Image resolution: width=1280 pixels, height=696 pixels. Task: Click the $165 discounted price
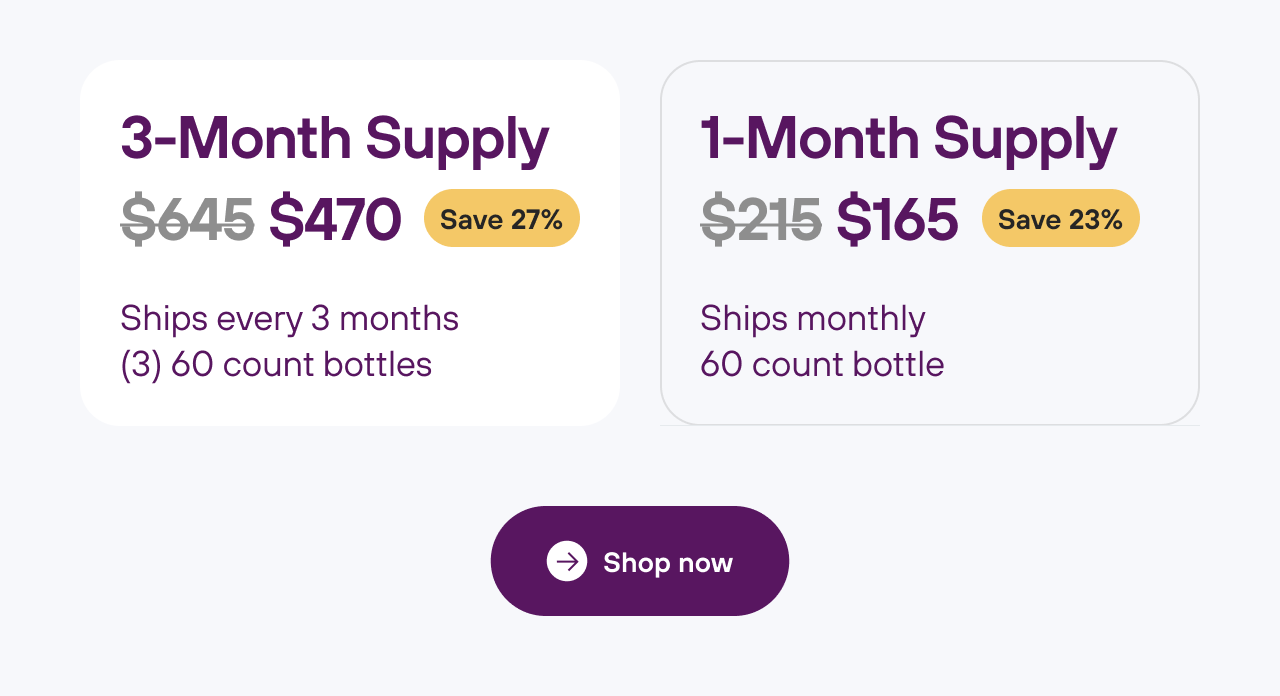897,220
